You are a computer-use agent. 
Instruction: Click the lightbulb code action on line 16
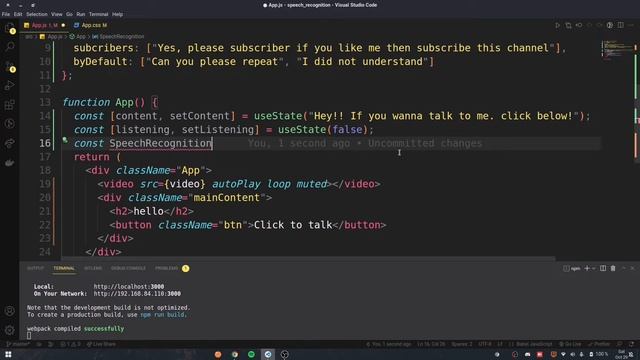coord(65,140)
